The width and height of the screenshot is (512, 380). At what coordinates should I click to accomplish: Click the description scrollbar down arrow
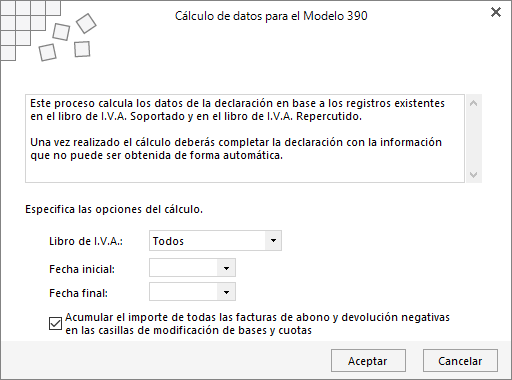tap(473, 175)
